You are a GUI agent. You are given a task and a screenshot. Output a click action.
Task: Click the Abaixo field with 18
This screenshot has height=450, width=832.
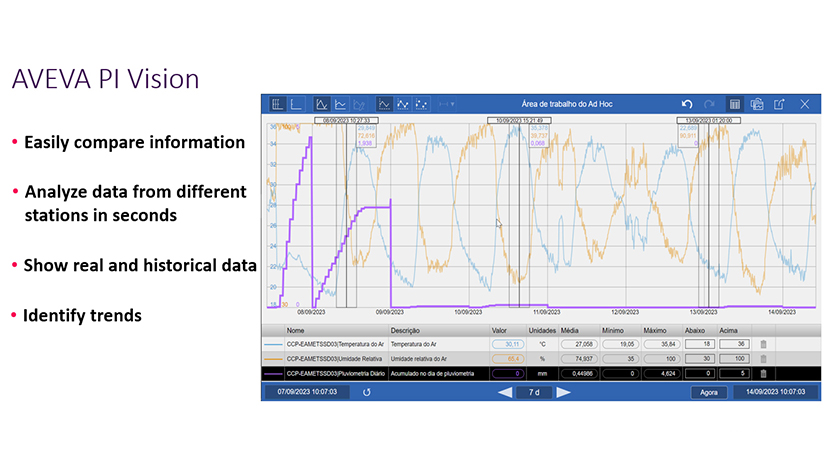[x=700, y=344]
